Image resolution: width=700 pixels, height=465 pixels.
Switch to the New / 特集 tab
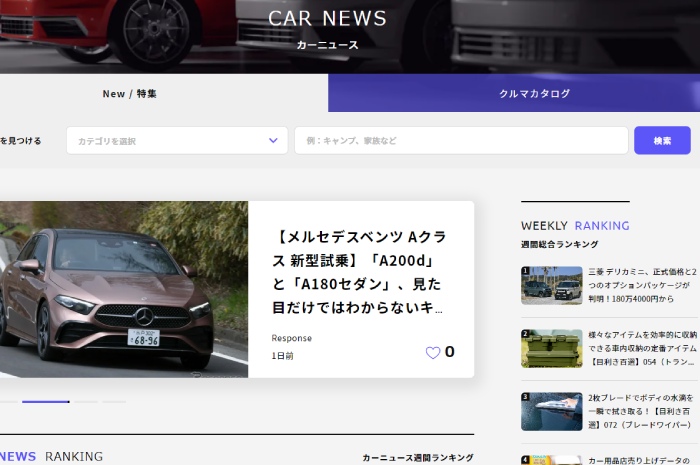click(130, 94)
